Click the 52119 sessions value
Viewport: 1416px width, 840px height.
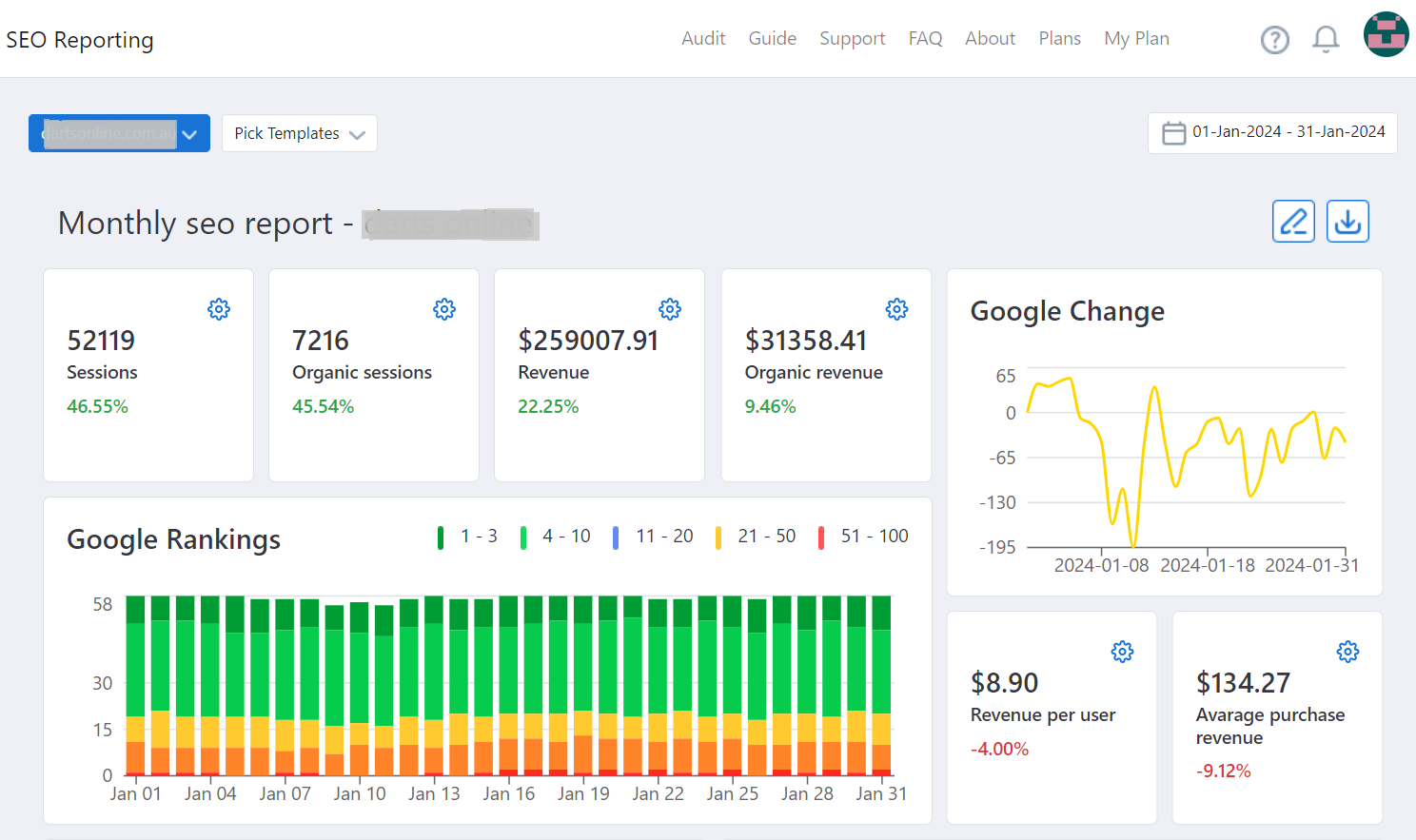tap(101, 340)
